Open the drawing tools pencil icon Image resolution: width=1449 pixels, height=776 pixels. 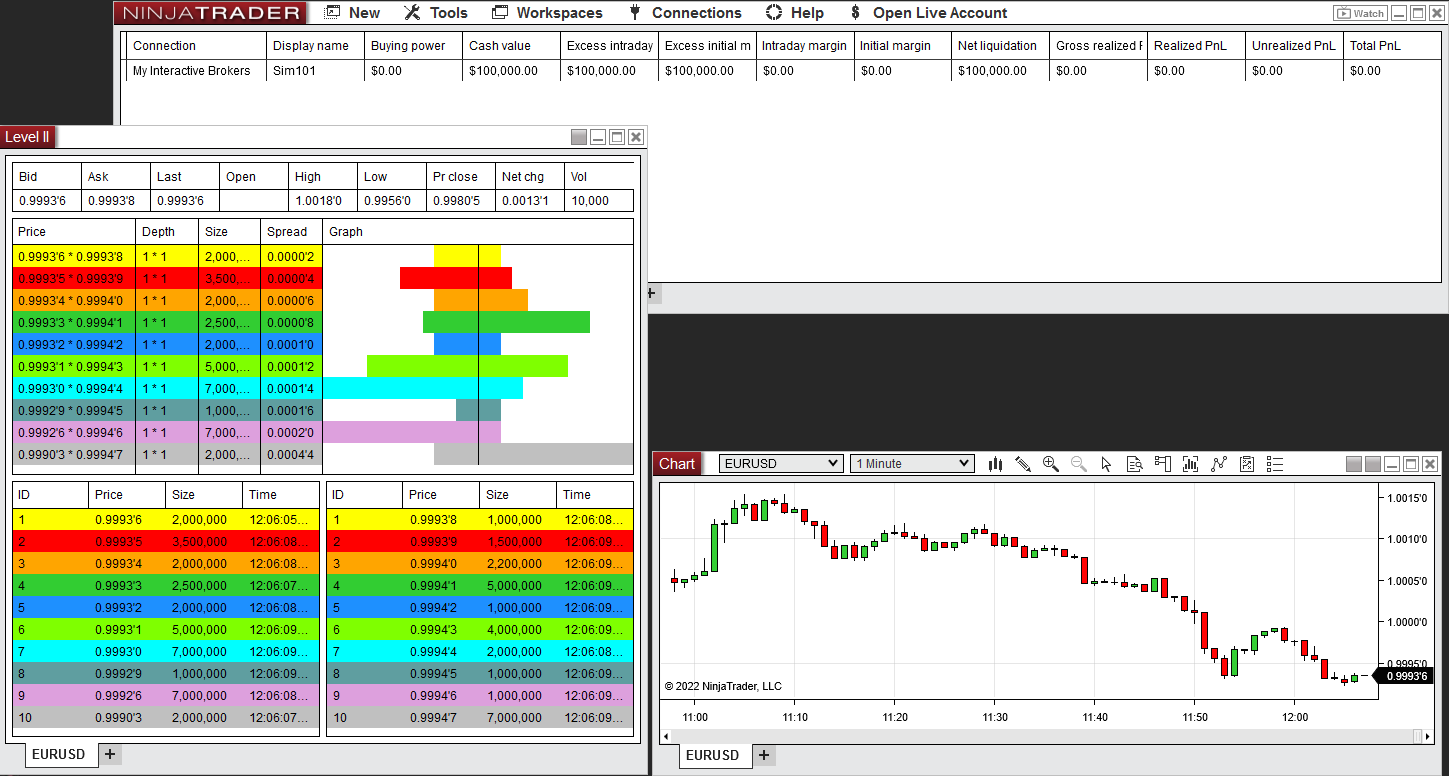[1022, 464]
